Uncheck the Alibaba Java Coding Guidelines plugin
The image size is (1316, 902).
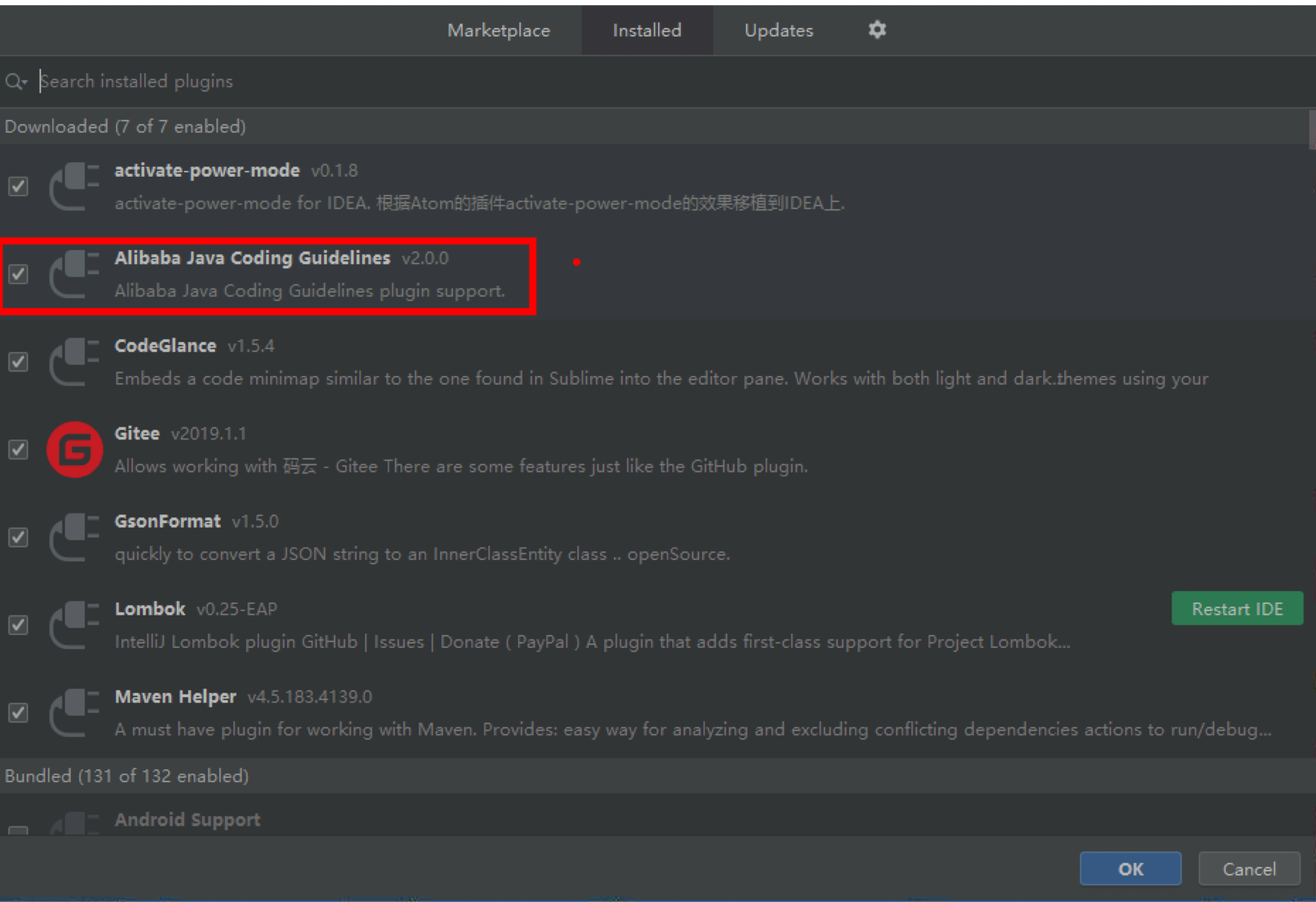18,274
